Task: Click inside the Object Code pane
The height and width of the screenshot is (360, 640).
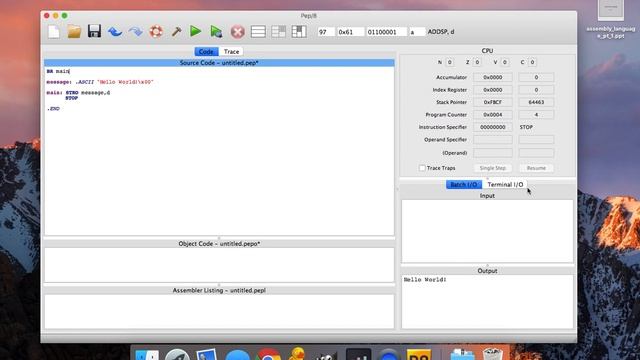Action: (219, 264)
